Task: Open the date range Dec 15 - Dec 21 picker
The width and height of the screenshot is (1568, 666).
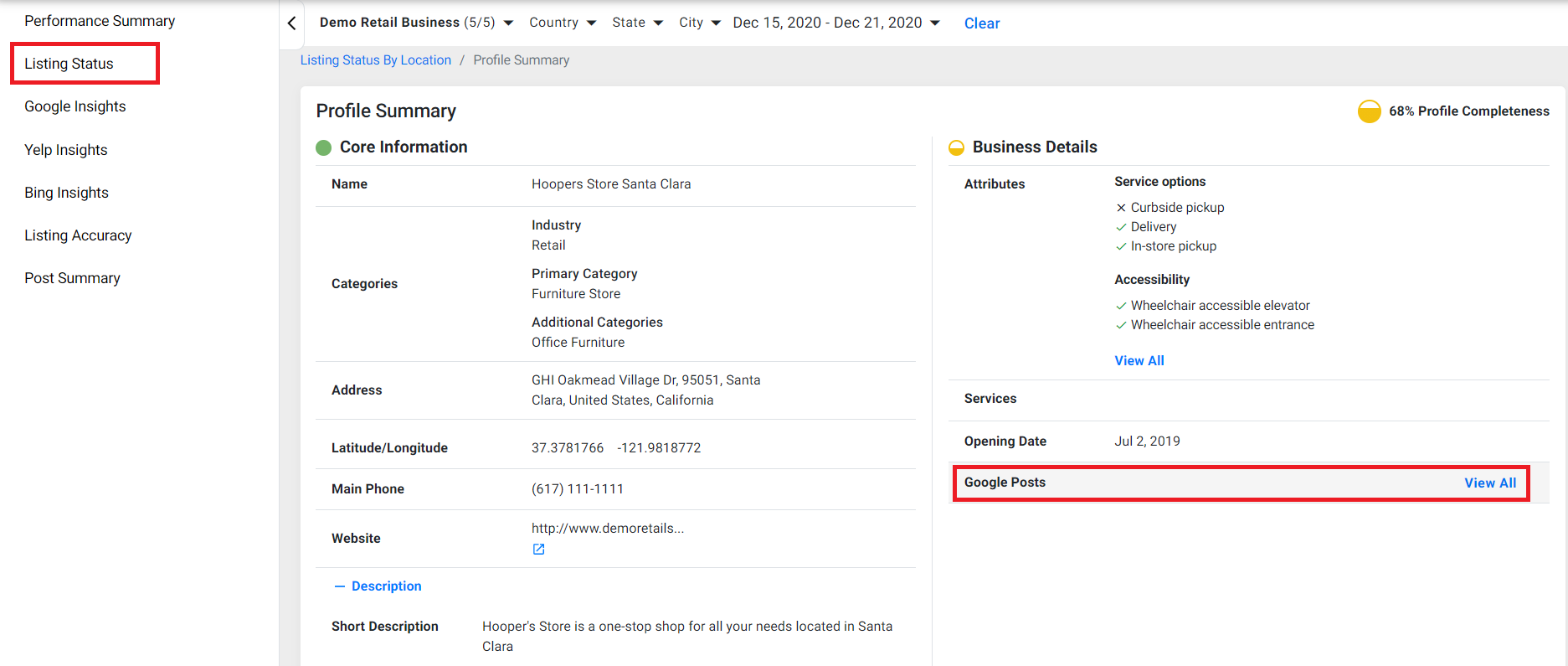Action: (836, 23)
